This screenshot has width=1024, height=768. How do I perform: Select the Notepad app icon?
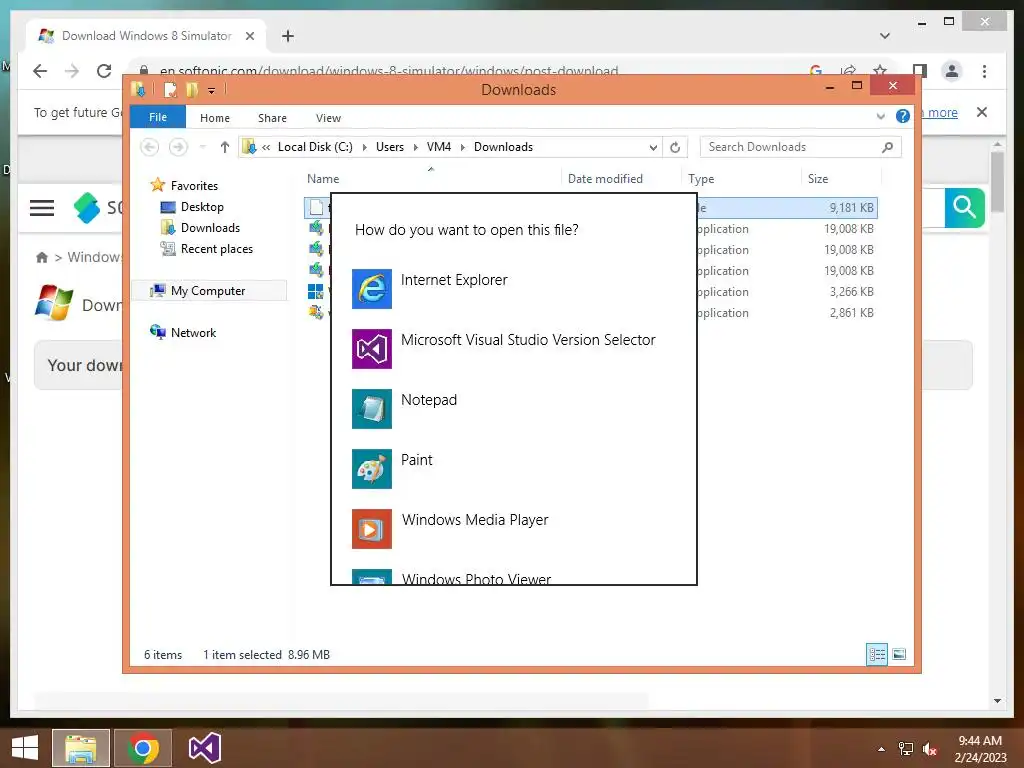(x=372, y=409)
